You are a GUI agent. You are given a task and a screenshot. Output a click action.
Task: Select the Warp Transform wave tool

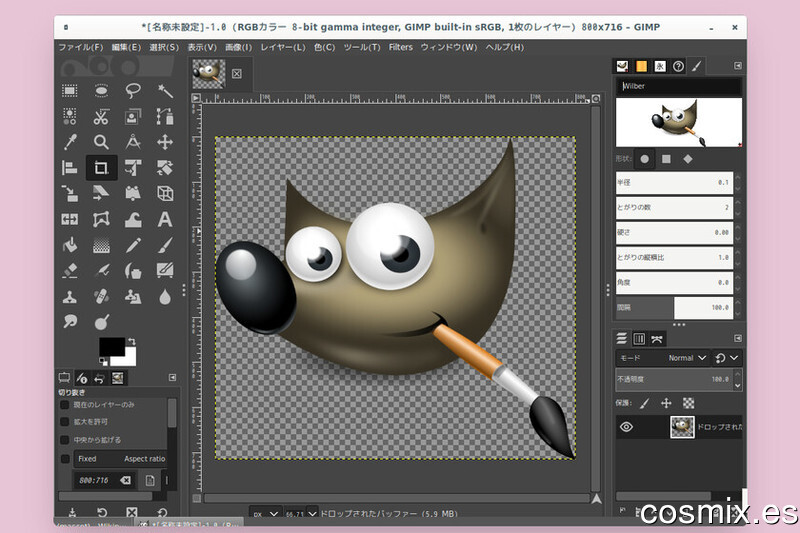coord(133,219)
